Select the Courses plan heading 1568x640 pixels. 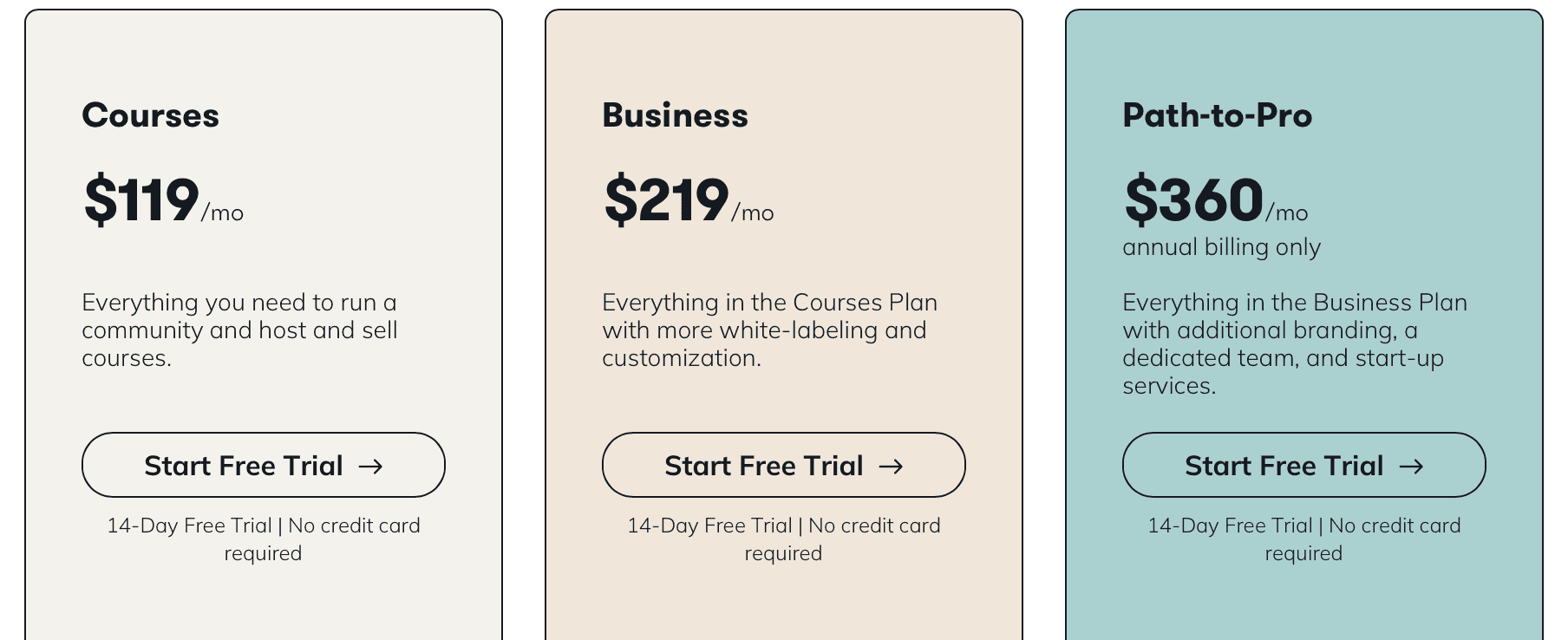point(150,114)
